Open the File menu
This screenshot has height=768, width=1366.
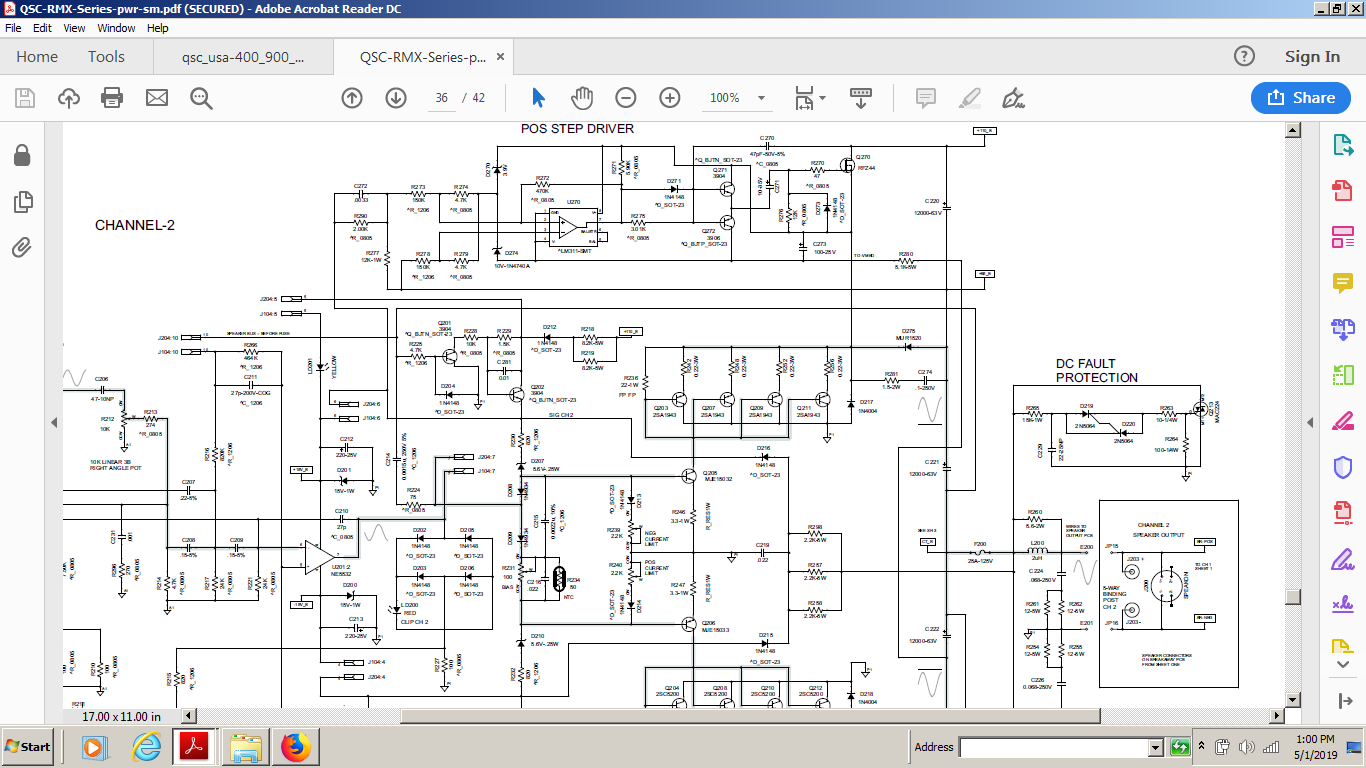13,28
